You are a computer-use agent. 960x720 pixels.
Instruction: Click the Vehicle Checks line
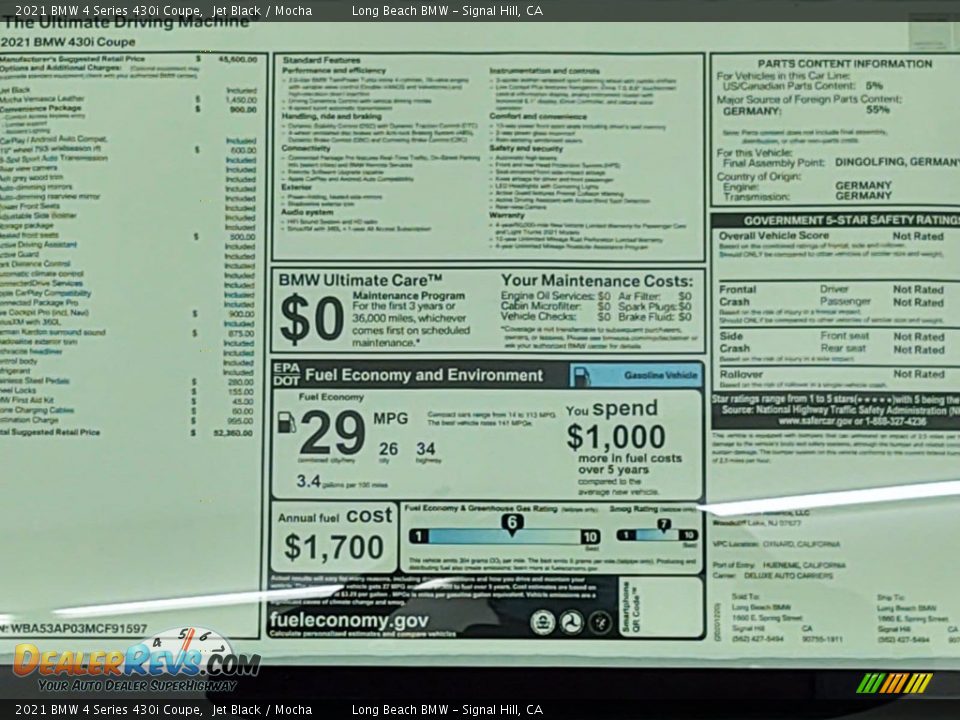[555, 317]
